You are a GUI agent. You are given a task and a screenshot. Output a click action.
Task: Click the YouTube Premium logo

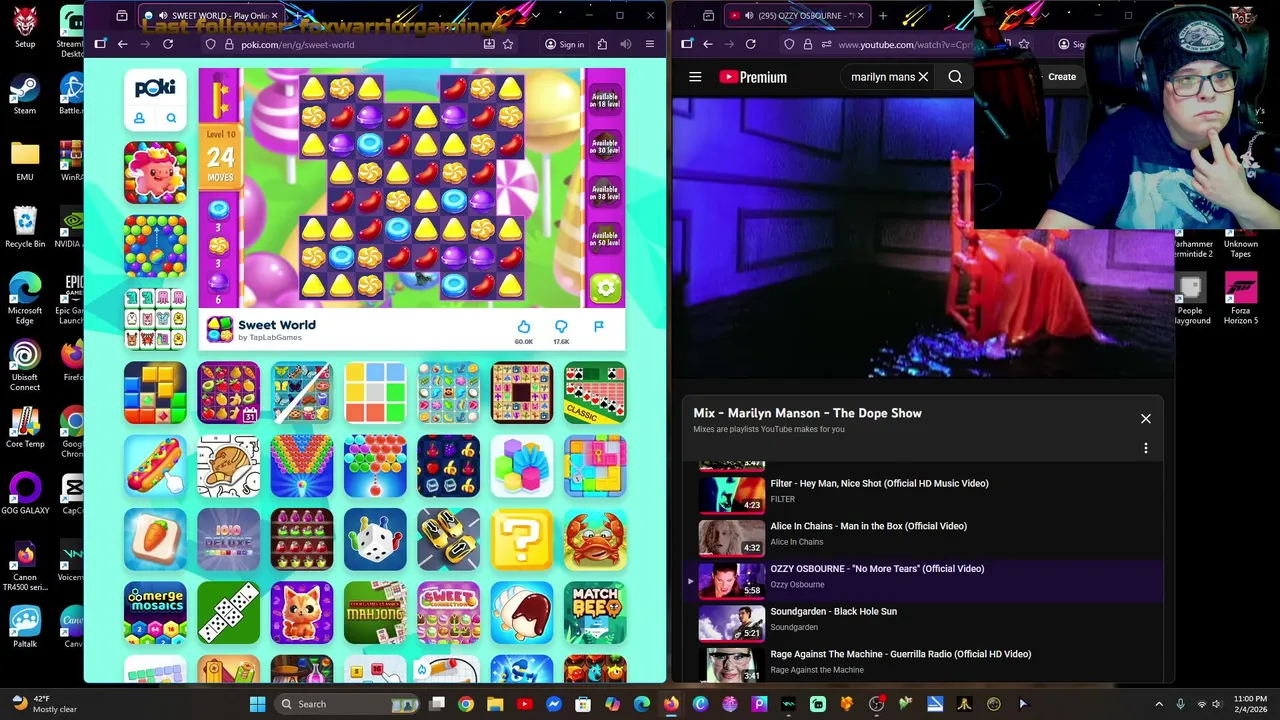click(753, 77)
